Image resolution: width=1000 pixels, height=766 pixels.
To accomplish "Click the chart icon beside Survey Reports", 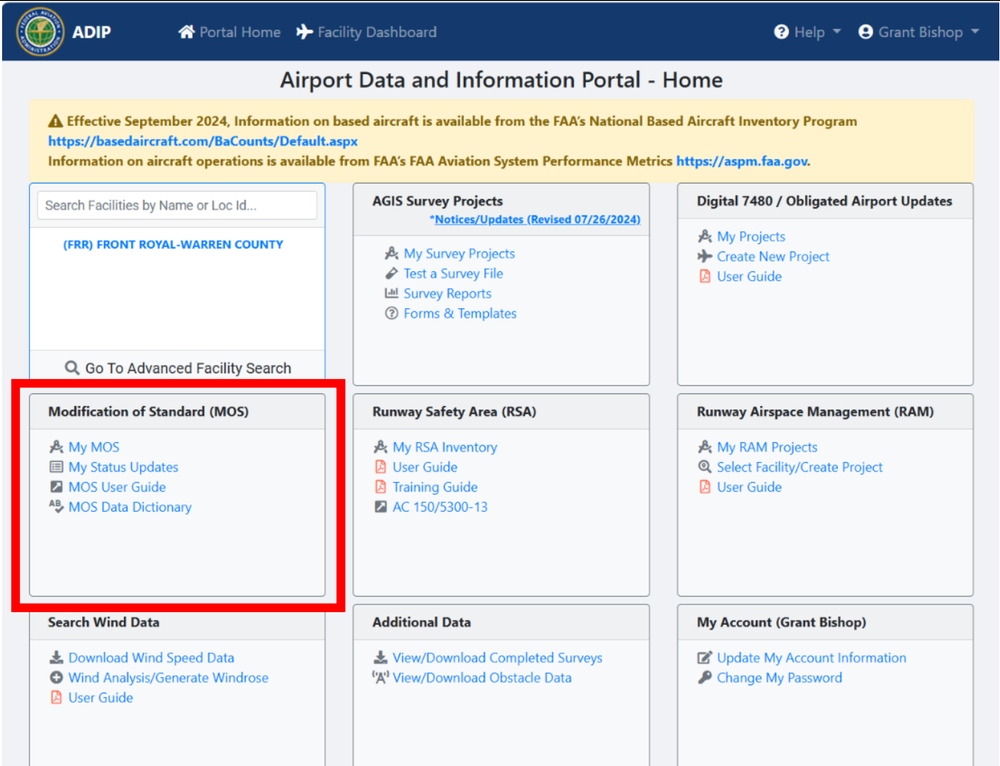I will pos(392,293).
